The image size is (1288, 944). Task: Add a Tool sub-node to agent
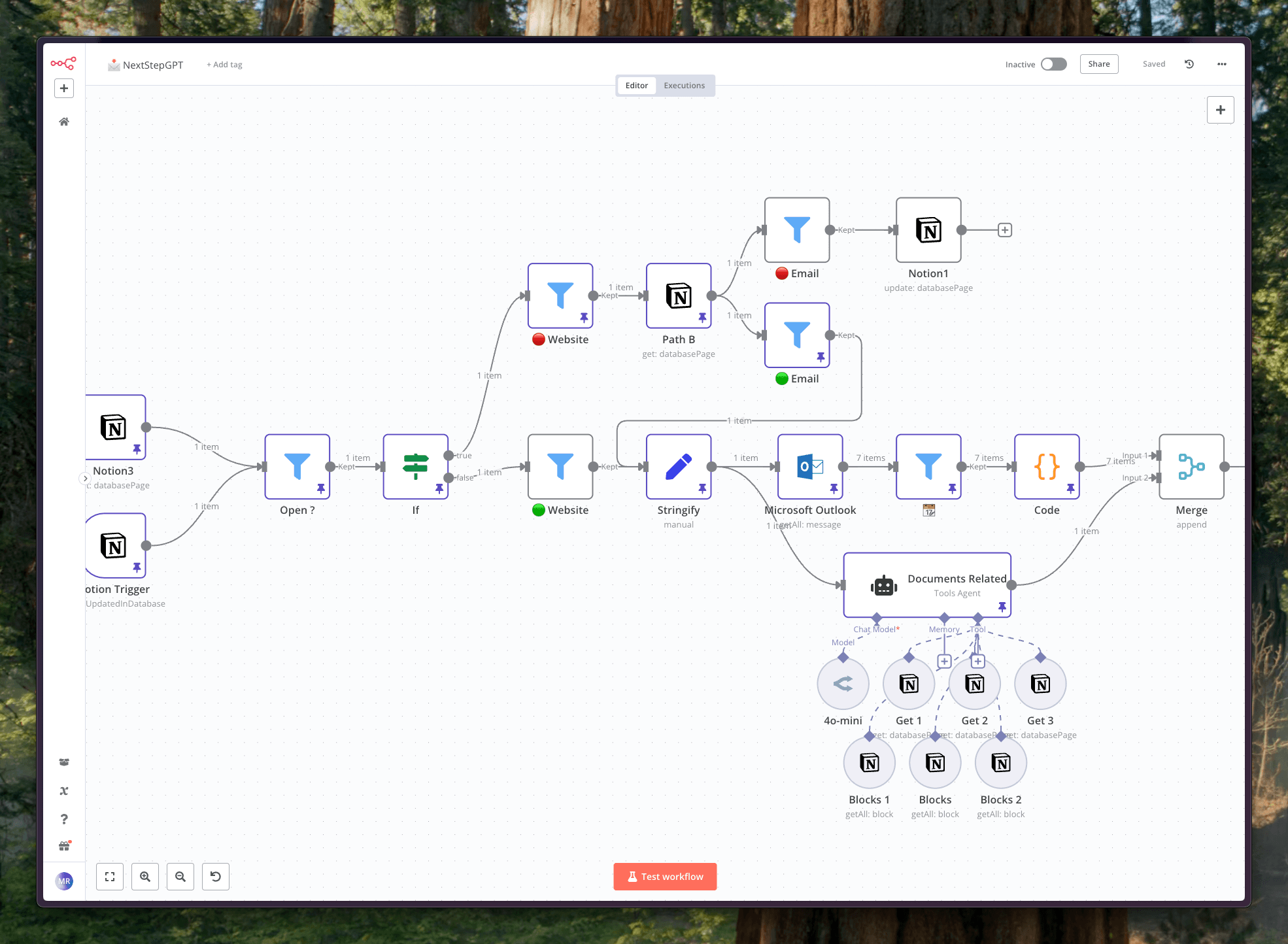coord(978,662)
